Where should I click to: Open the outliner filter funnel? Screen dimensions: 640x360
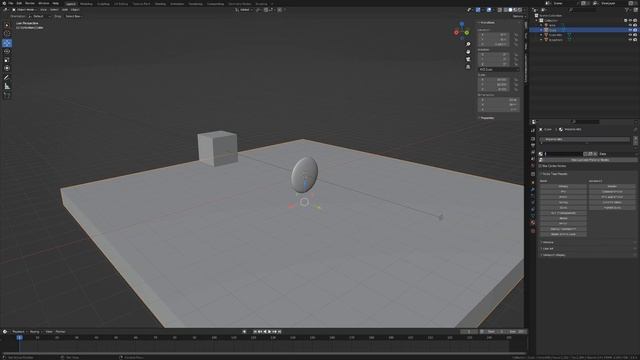point(627,10)
